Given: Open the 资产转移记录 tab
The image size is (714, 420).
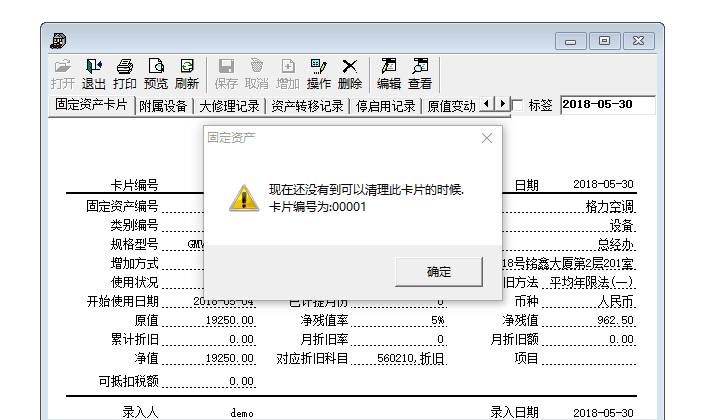Looking at the screenshot, I should (x=307, y=106).
